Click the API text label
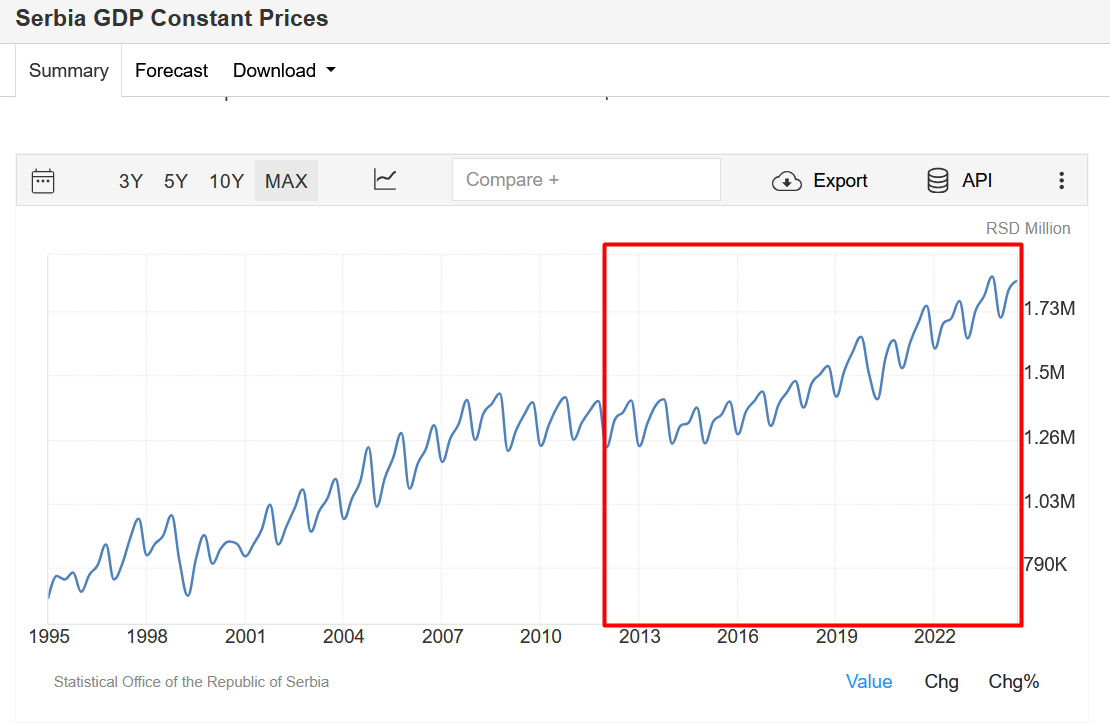The height and width of the screenshot is (726, 1110). (x=977, y=181)
